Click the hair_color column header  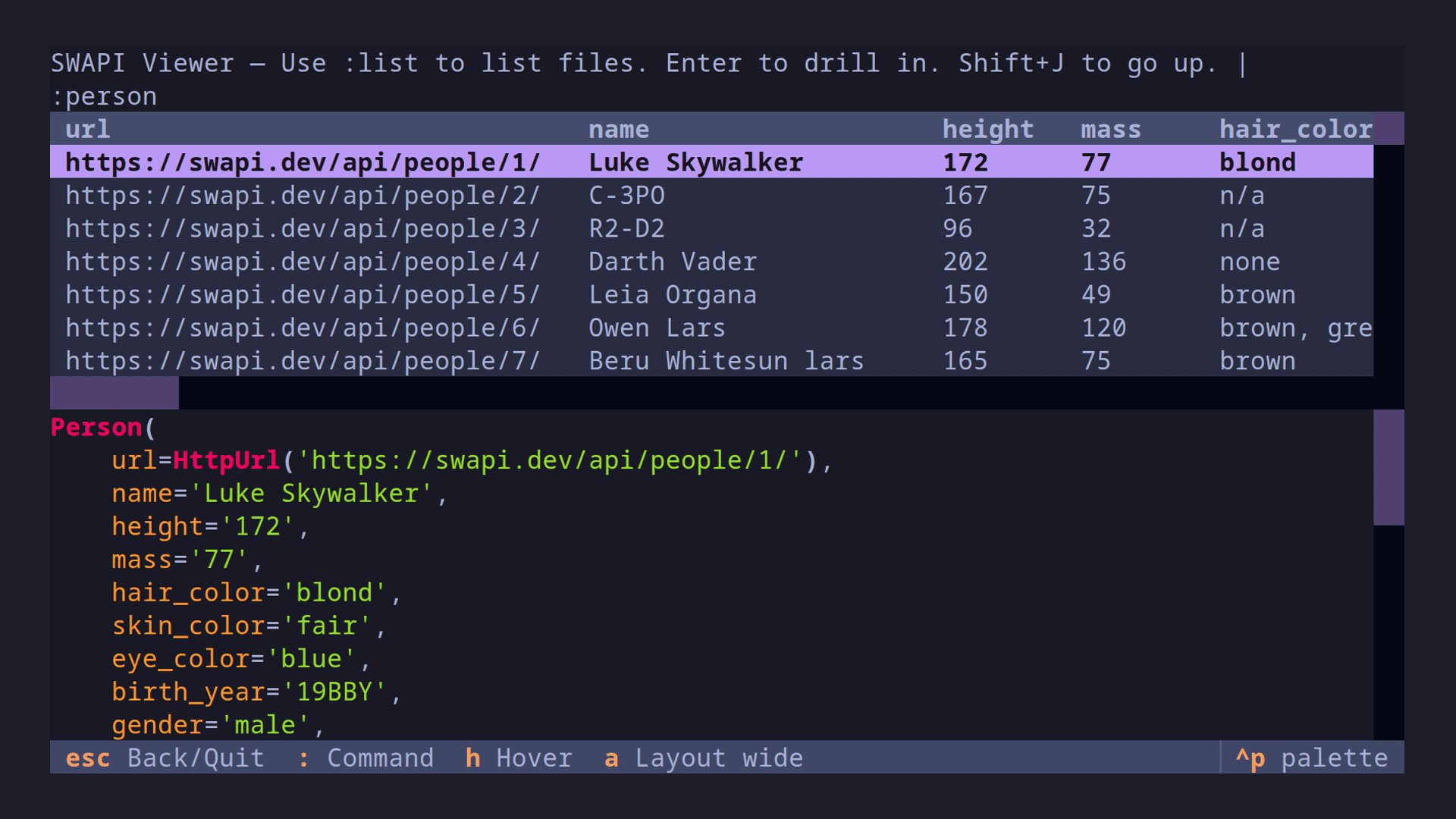click(1296, 129)
